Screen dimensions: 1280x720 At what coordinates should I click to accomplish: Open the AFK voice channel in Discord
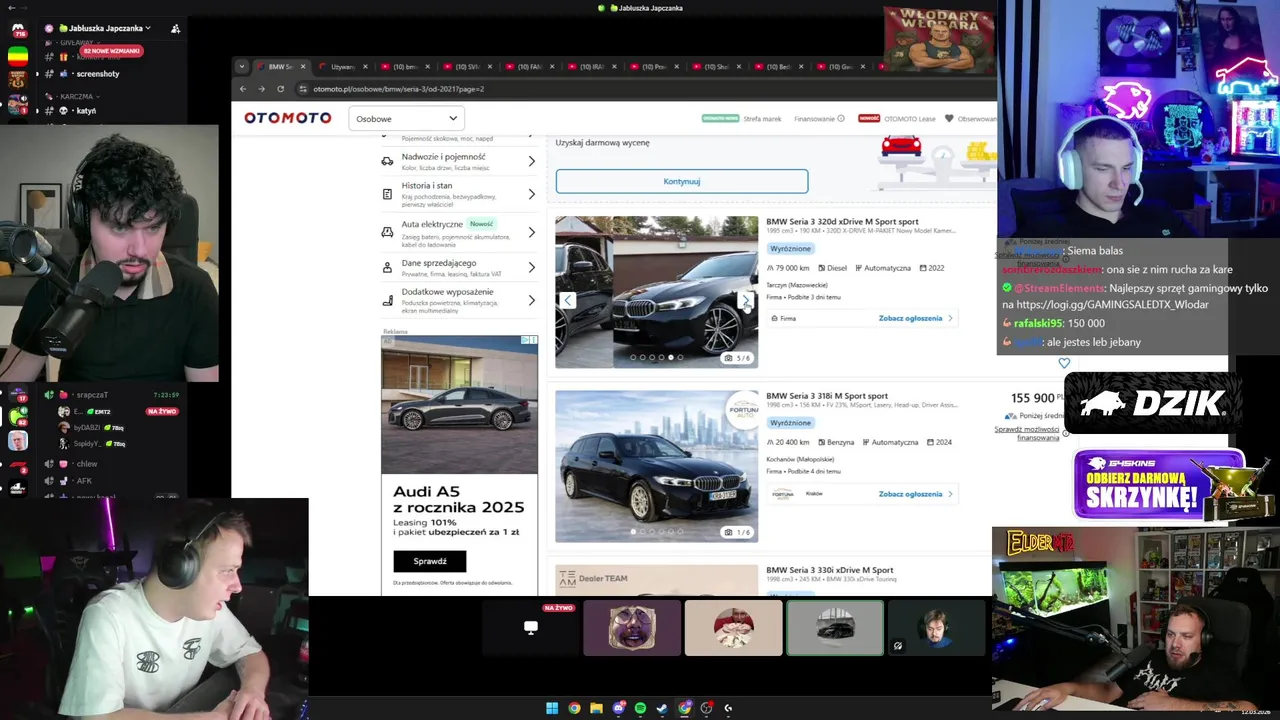tap(84, 481)
